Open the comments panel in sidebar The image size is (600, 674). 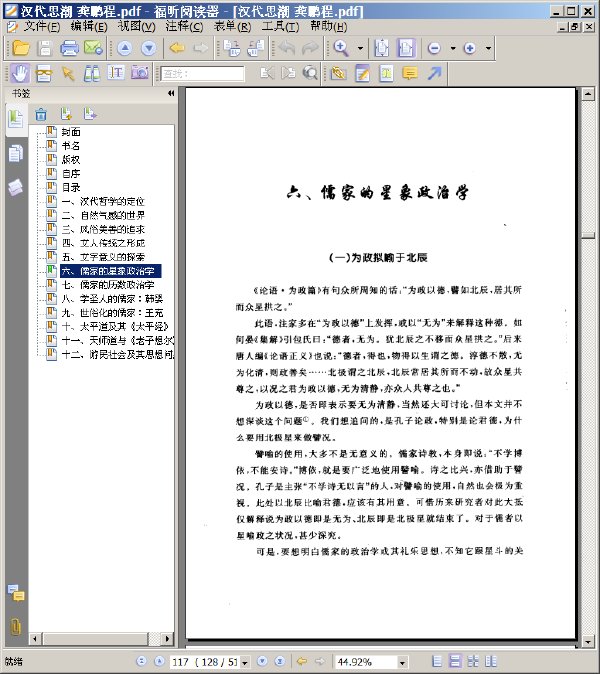[x=16, y=593]
